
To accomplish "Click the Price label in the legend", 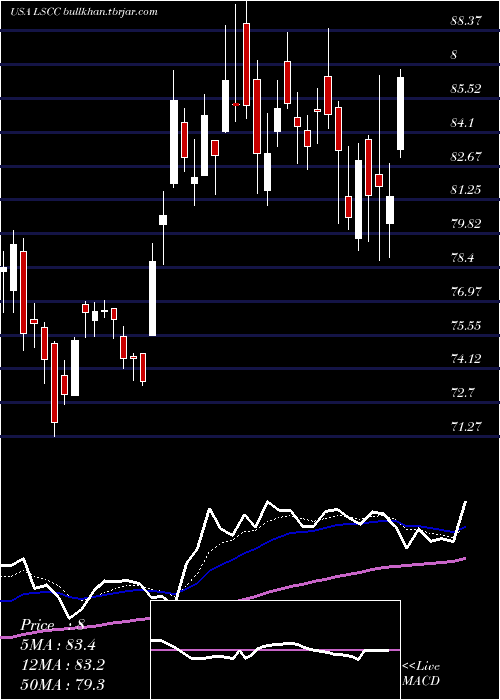I will point(38,625).
